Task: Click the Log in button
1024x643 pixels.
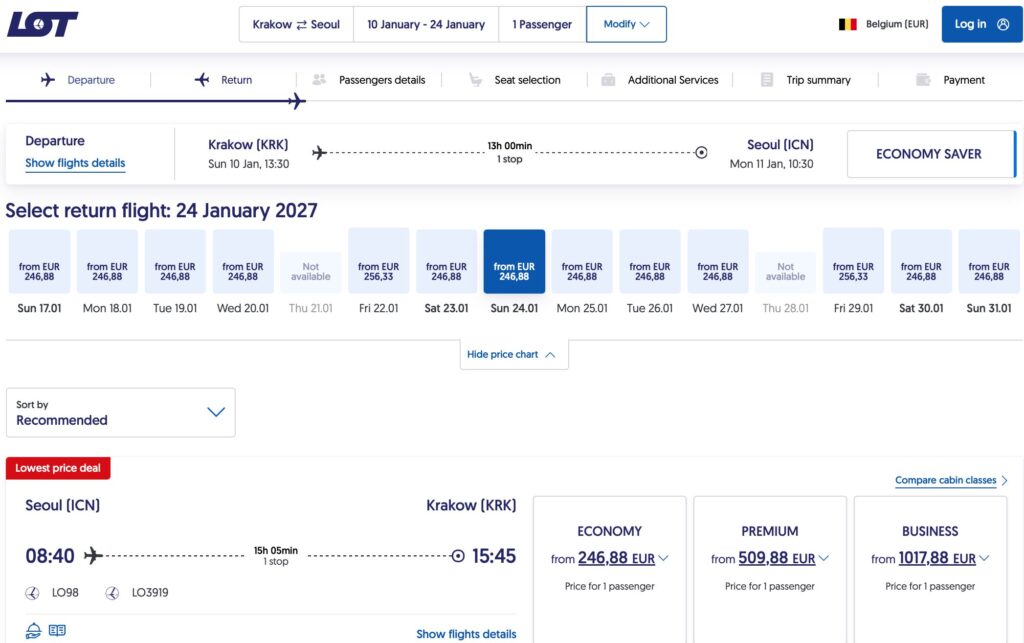Action: pyautogui.click(x=982, y=24)
